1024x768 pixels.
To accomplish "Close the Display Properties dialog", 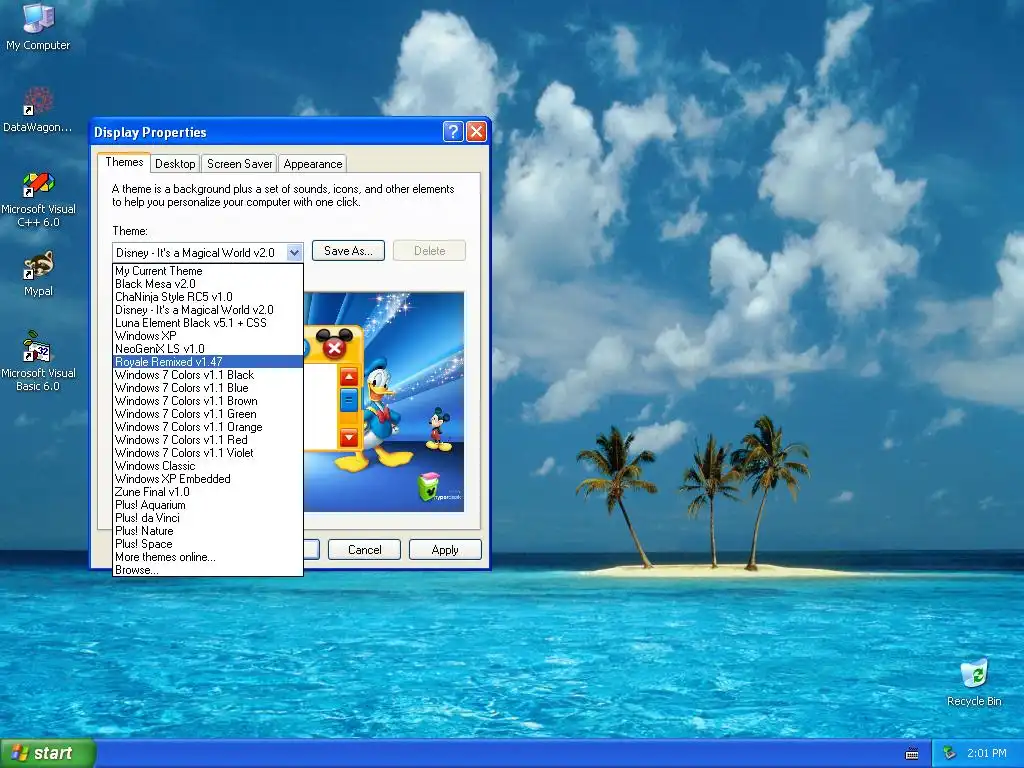I will click(x=476, y=132).
